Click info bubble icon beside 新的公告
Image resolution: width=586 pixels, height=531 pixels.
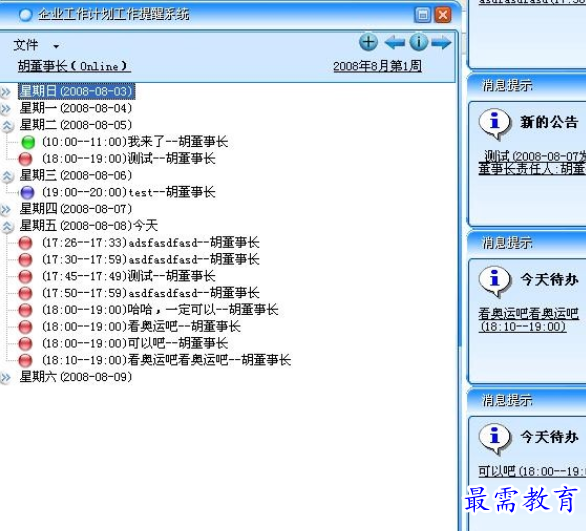(x=494, y=123)
